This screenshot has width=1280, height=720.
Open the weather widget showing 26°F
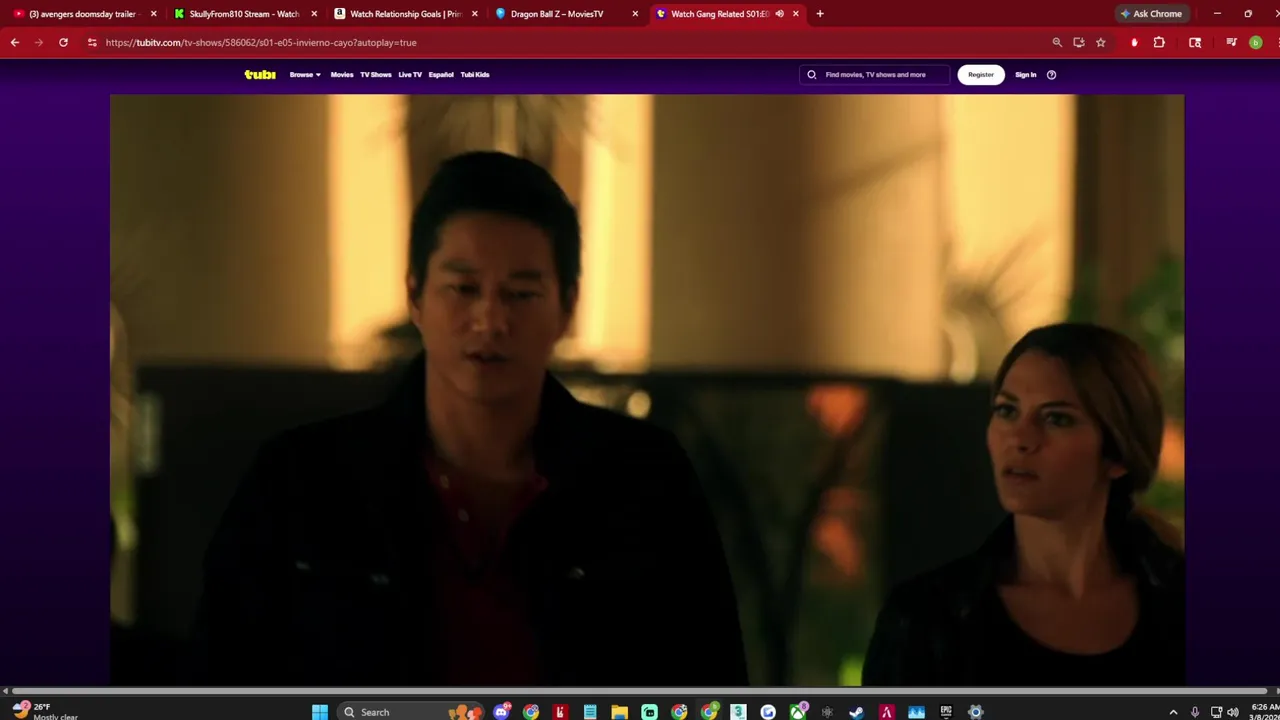(45, 711)
